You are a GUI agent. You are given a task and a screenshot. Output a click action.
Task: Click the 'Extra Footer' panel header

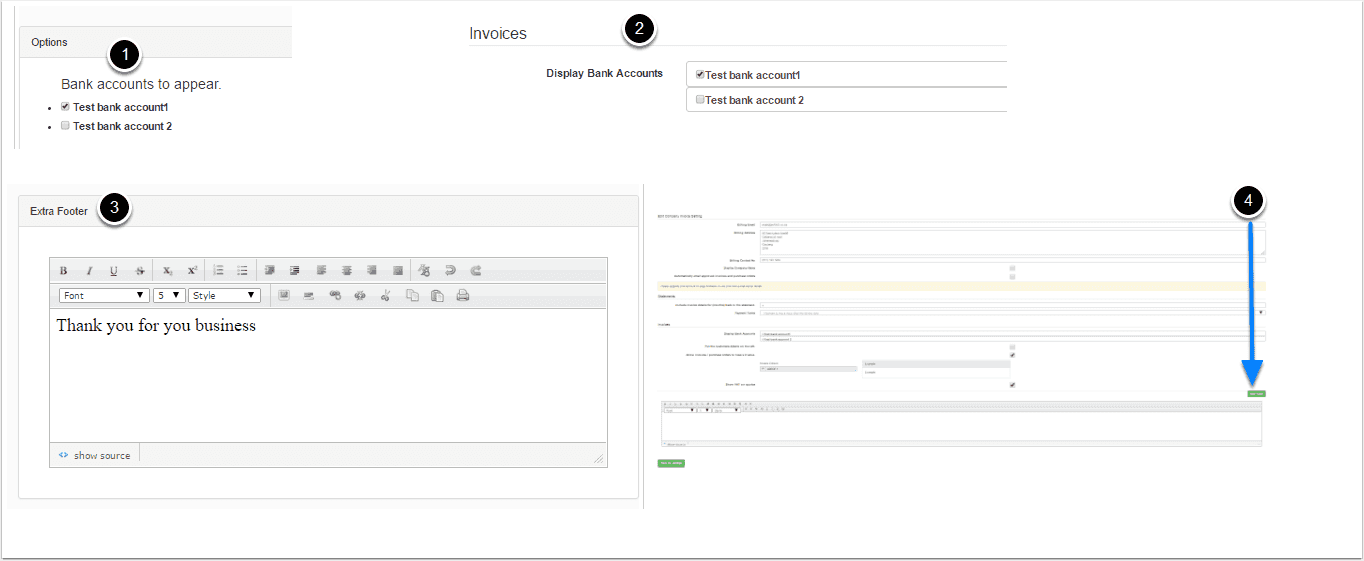(x=328, y=211)
